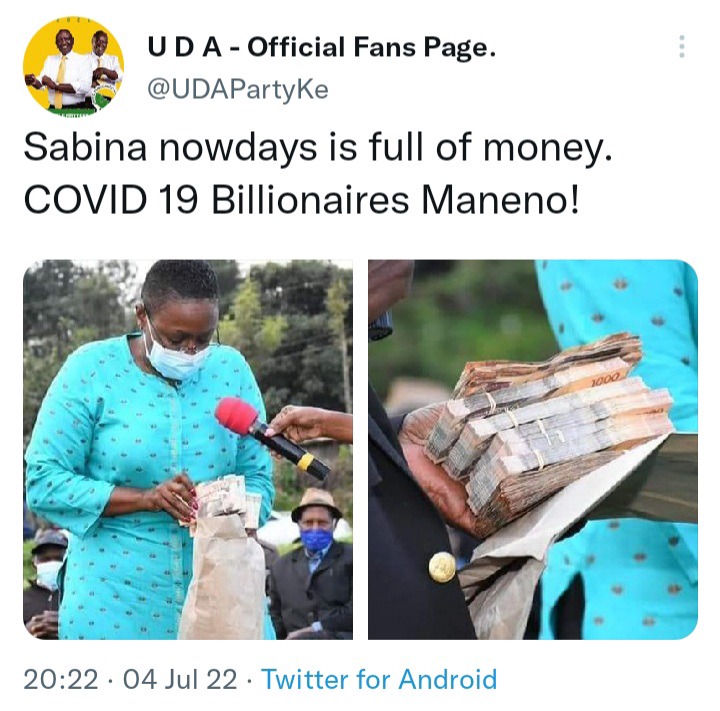Click the gold coat button in right photo
The width and height of the screenshot is (720, 711).
[442, 567]
